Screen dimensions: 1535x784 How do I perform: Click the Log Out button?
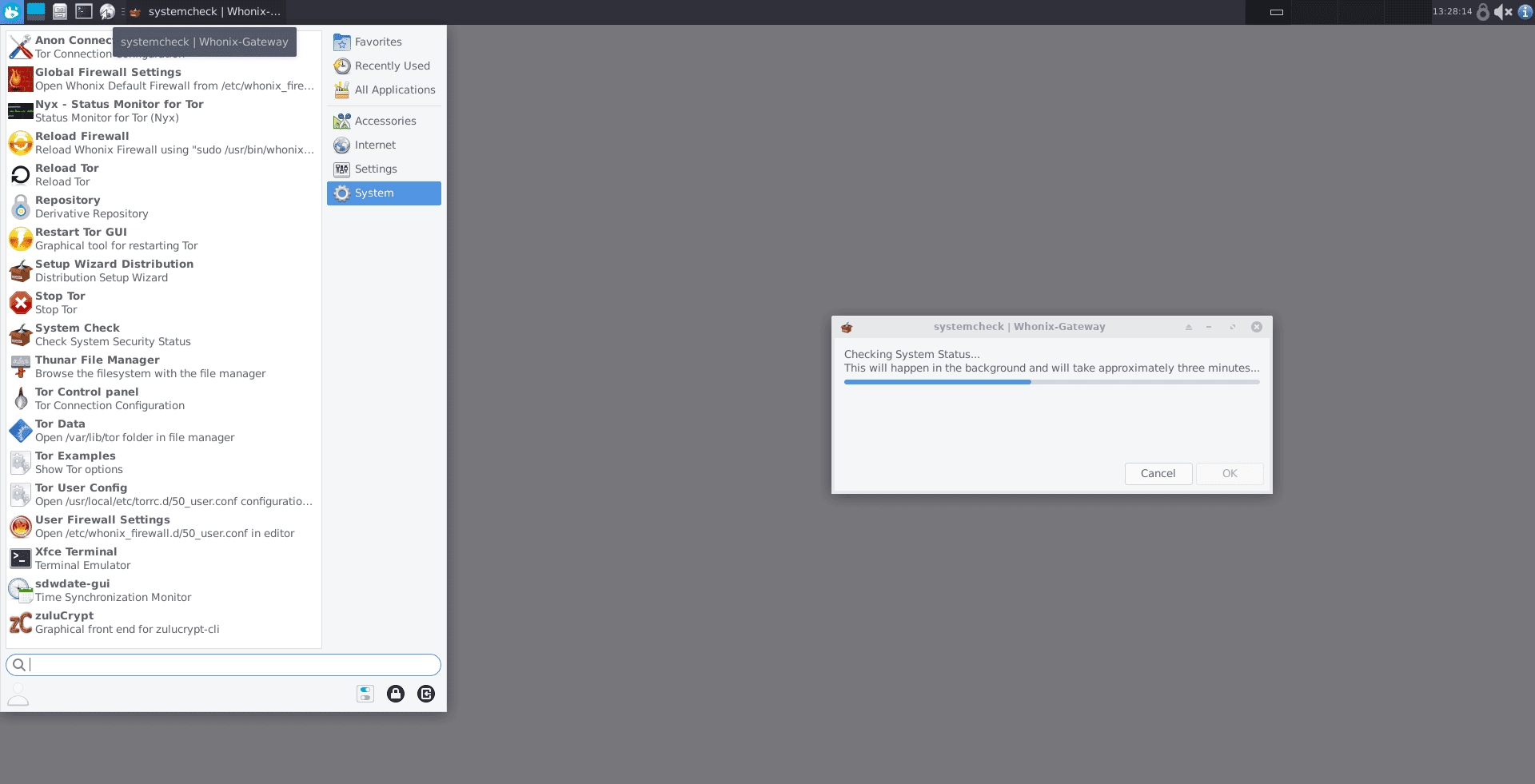(x=426, y=694)
